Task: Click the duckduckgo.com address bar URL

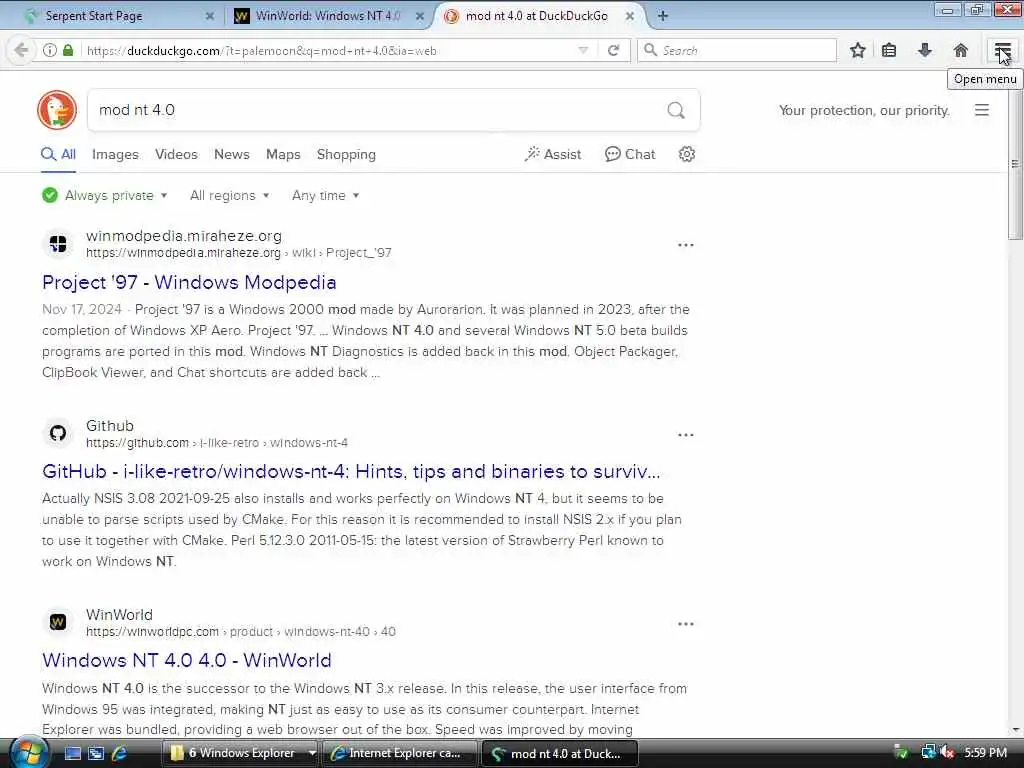Action: (261, 50)
